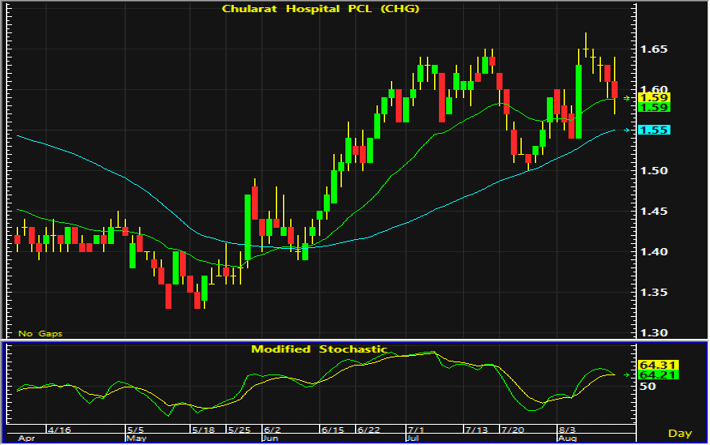Viewport: 710px width, 445px height.
Task: Click the Jul month label
Action: click(x=413, y=438)
